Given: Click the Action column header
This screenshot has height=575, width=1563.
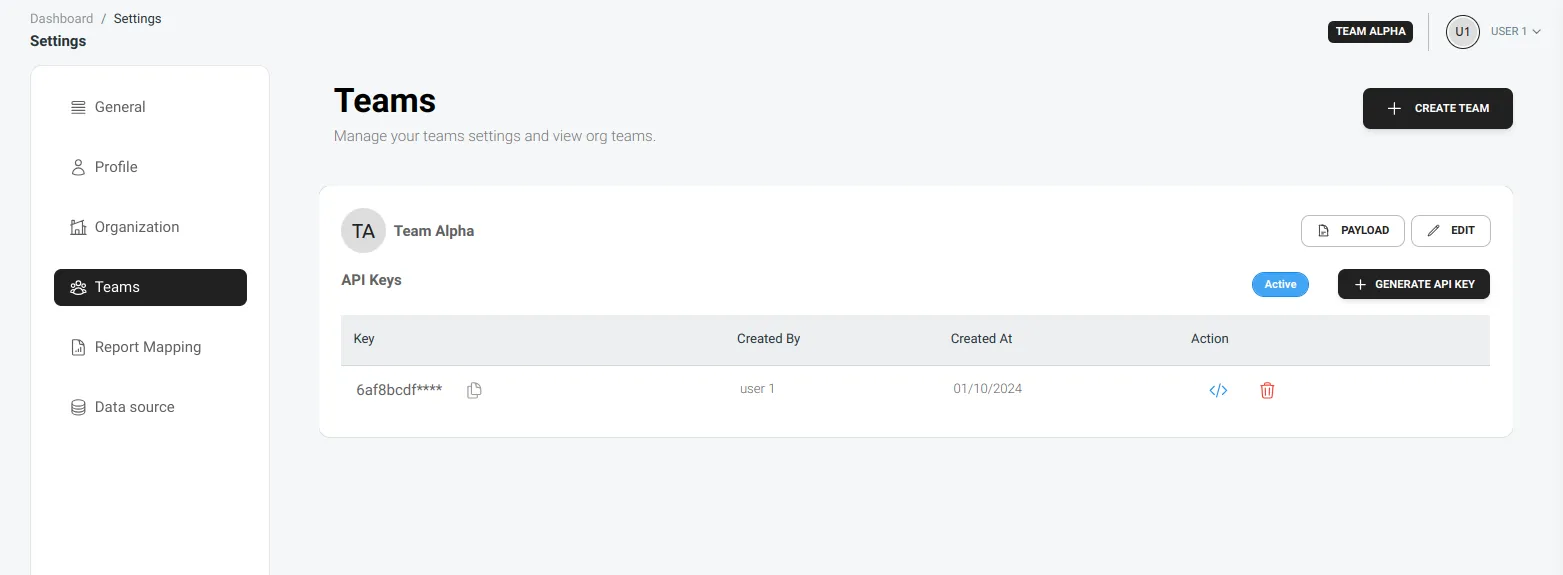Looking at the screenshot, I should tap(1209, 339).
